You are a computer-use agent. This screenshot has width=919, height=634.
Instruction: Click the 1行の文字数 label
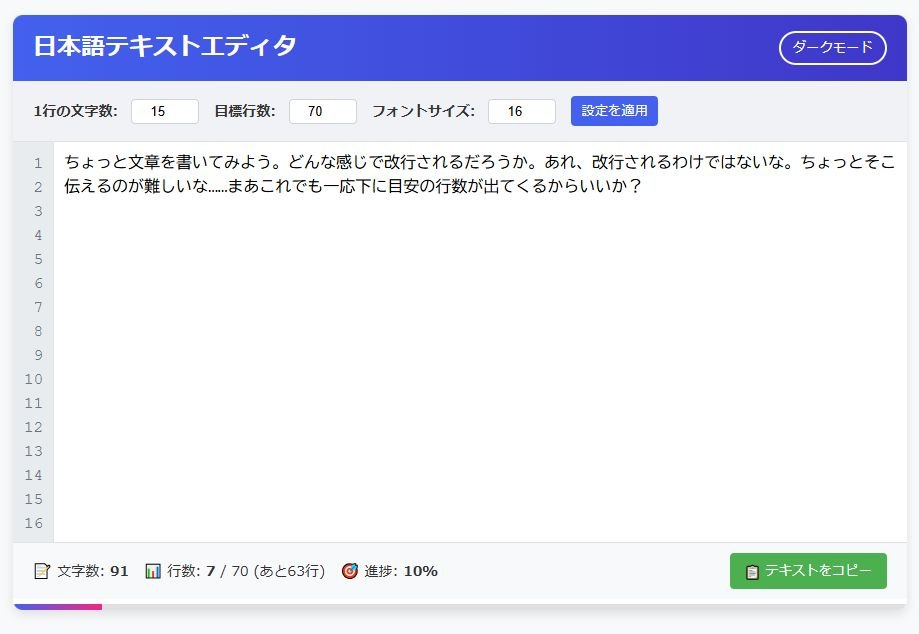coord(76,111)
